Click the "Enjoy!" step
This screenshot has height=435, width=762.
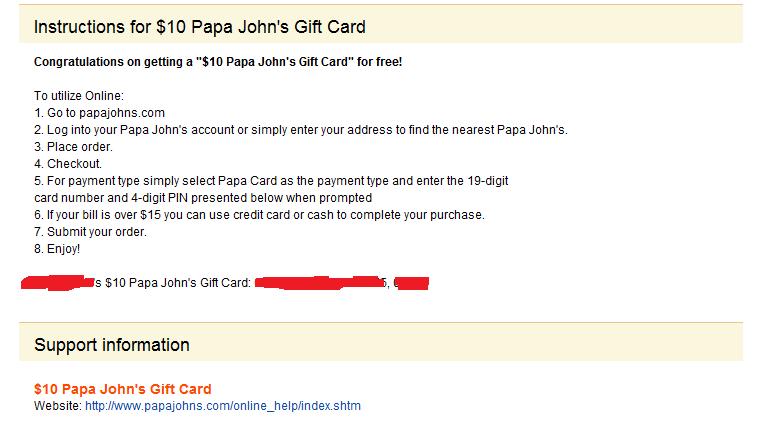coord(57,249)
